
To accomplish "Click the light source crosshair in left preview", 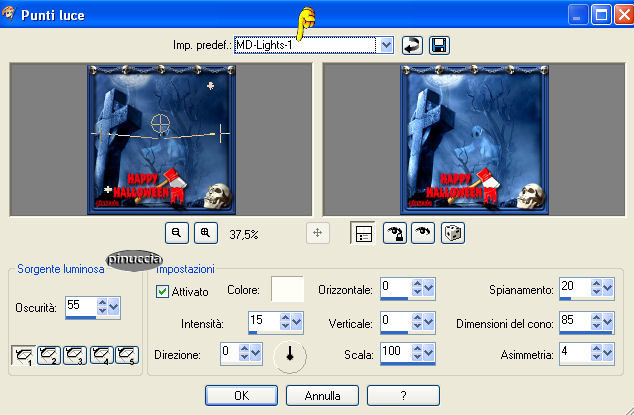I will (161, 124).
